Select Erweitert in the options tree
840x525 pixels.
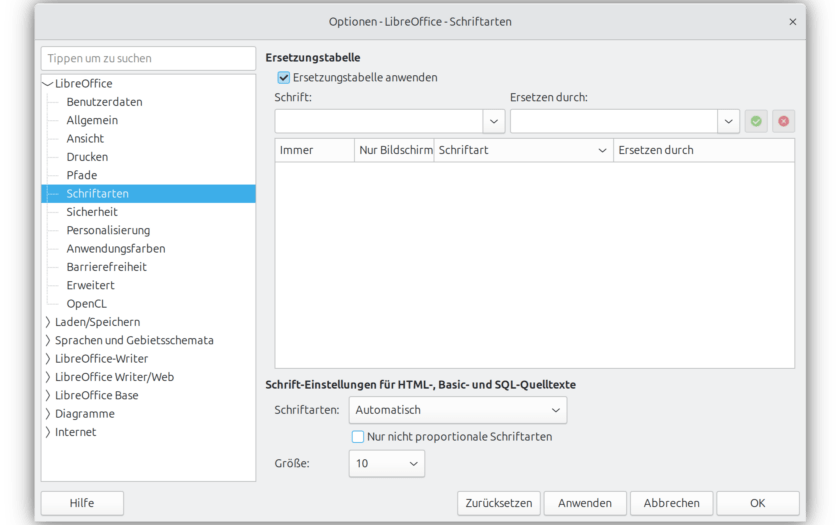tap(91, 286)
